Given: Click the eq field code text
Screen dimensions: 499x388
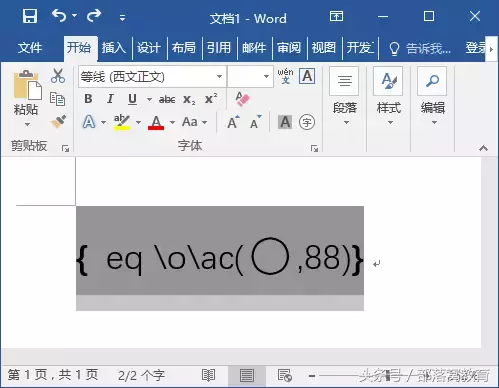Looking at the screenshot, I should (220, 258).
